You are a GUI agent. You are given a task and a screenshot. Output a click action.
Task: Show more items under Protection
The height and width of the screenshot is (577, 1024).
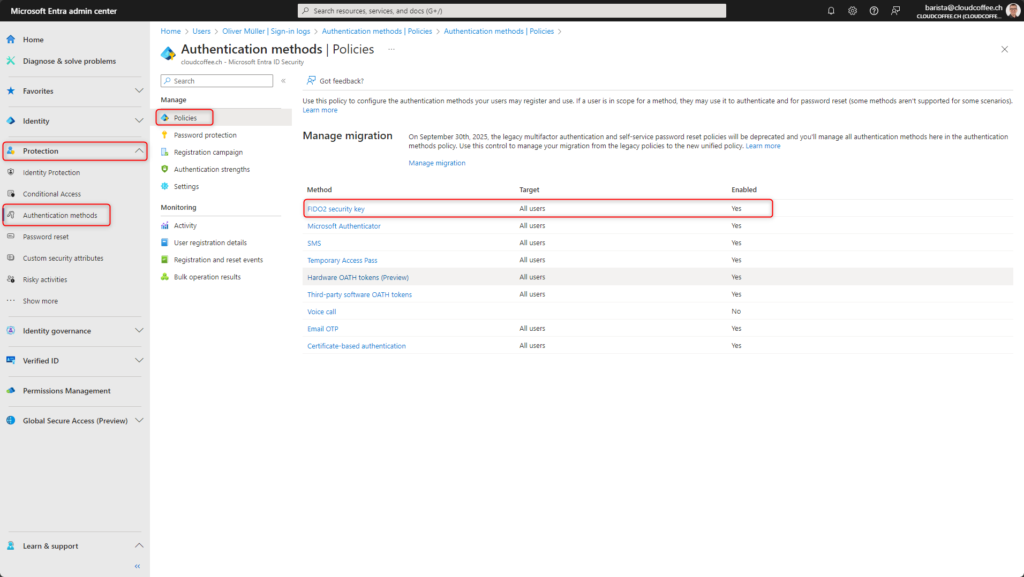pos(40,301)
